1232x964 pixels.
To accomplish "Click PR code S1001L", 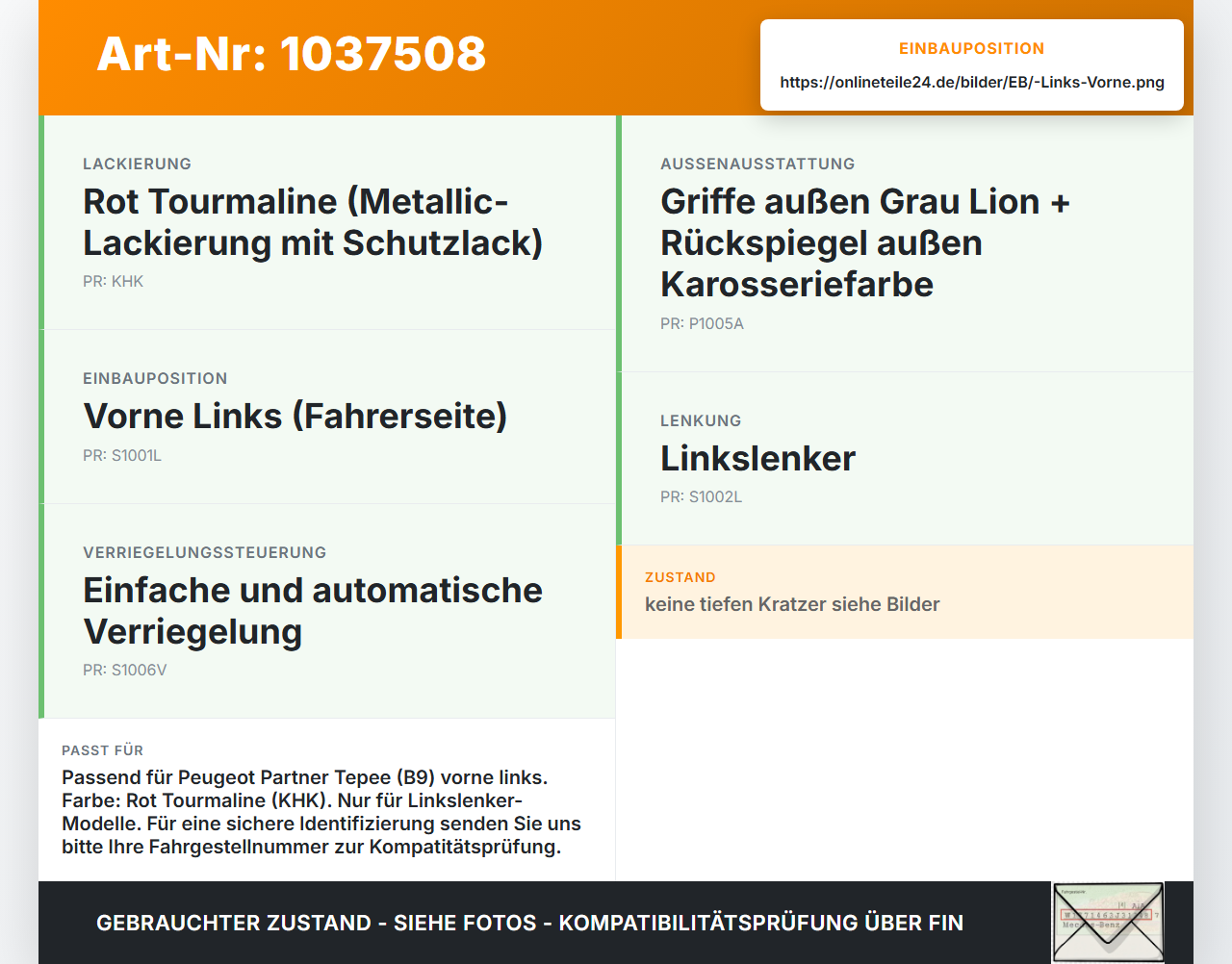I will pyautogui.click(x=122, y=455).
